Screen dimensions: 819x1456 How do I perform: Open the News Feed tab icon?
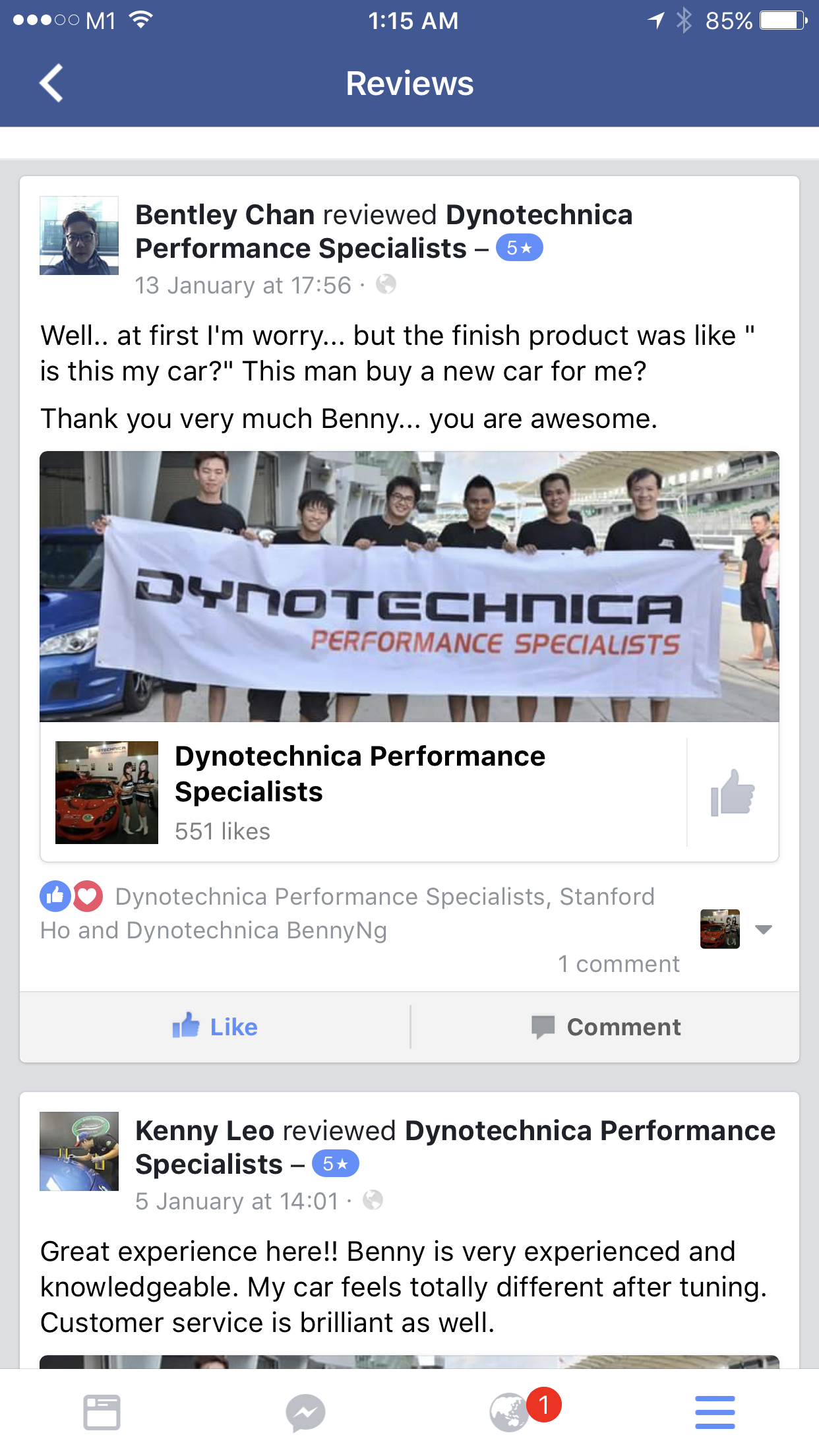[102, 1412]
